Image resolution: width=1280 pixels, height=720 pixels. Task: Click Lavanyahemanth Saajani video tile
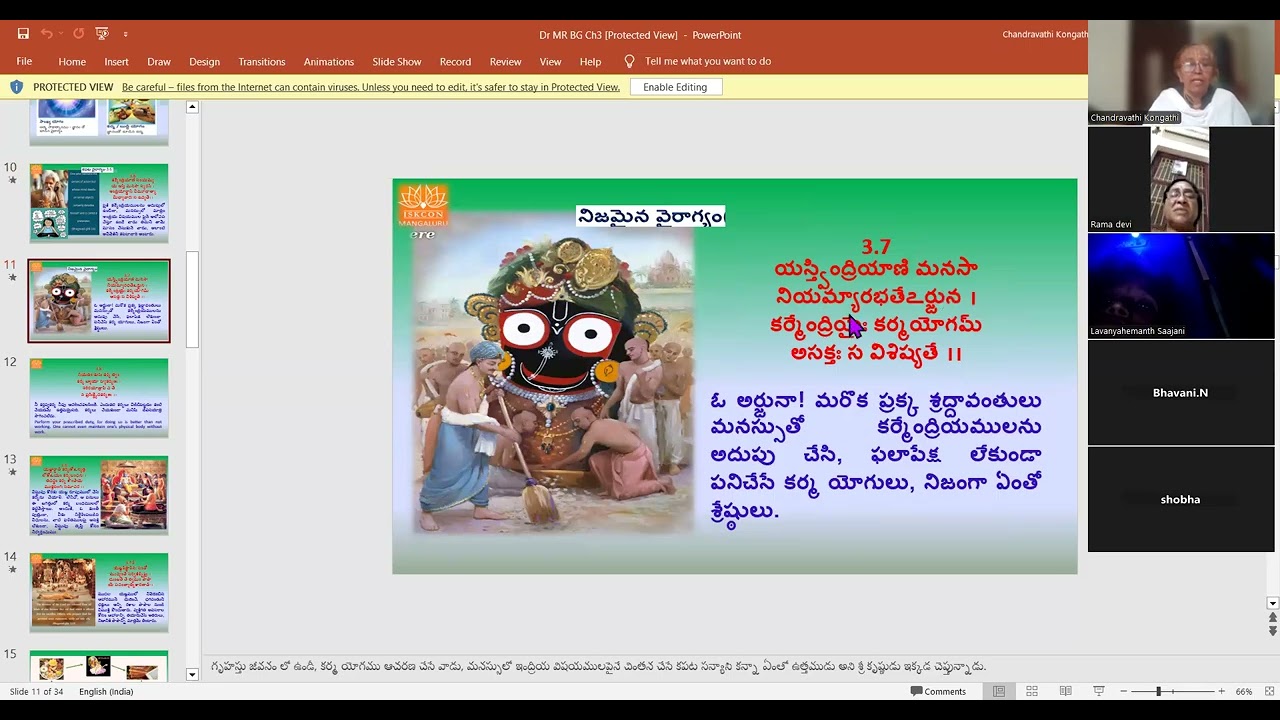pos(1181,286)
